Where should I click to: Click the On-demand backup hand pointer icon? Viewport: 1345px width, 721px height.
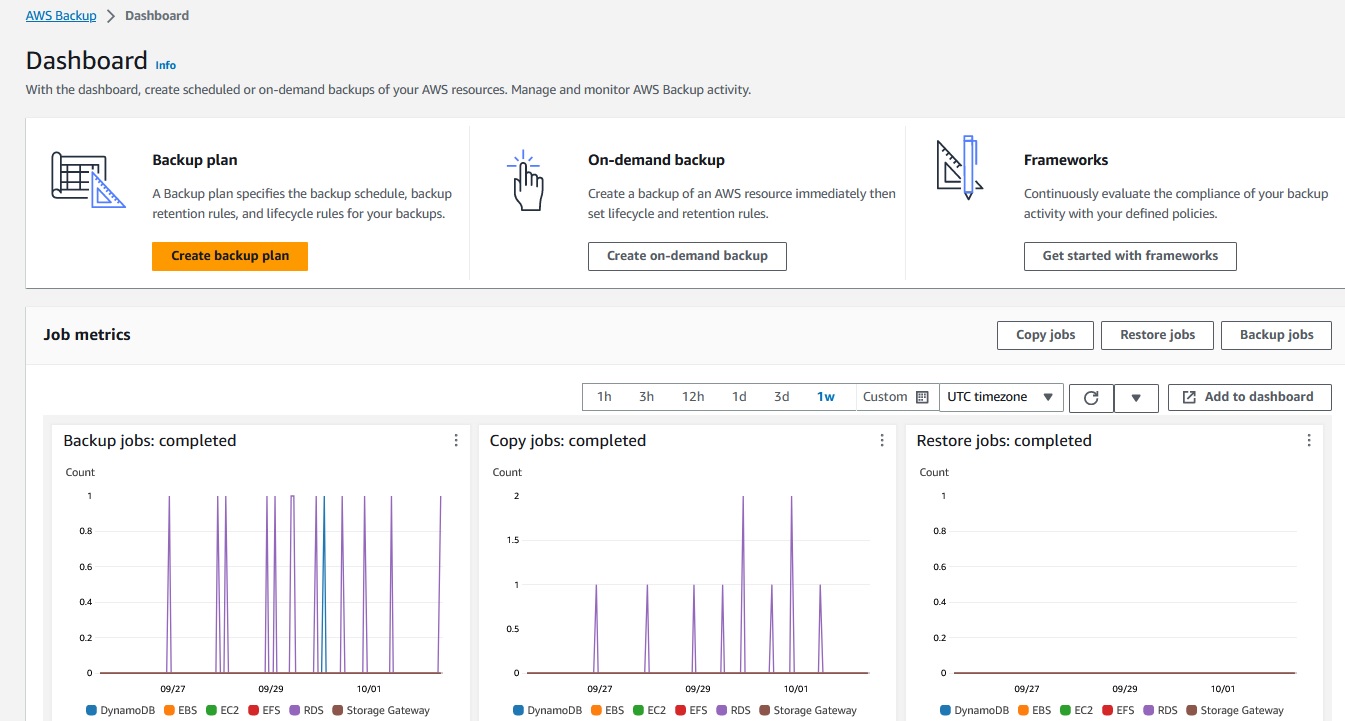526,181
